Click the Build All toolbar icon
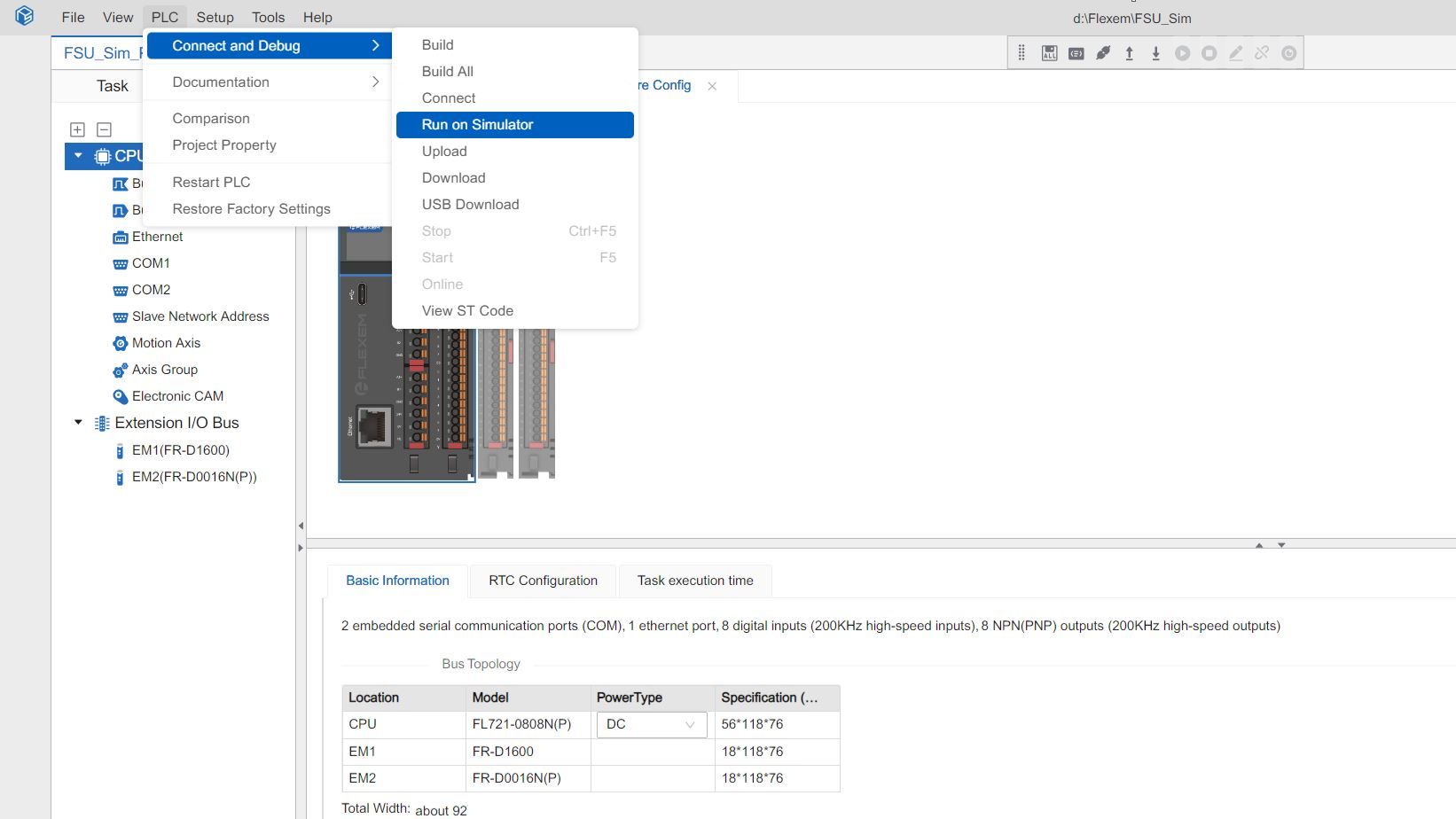 pyautogui.click(x=1049, y=53)
